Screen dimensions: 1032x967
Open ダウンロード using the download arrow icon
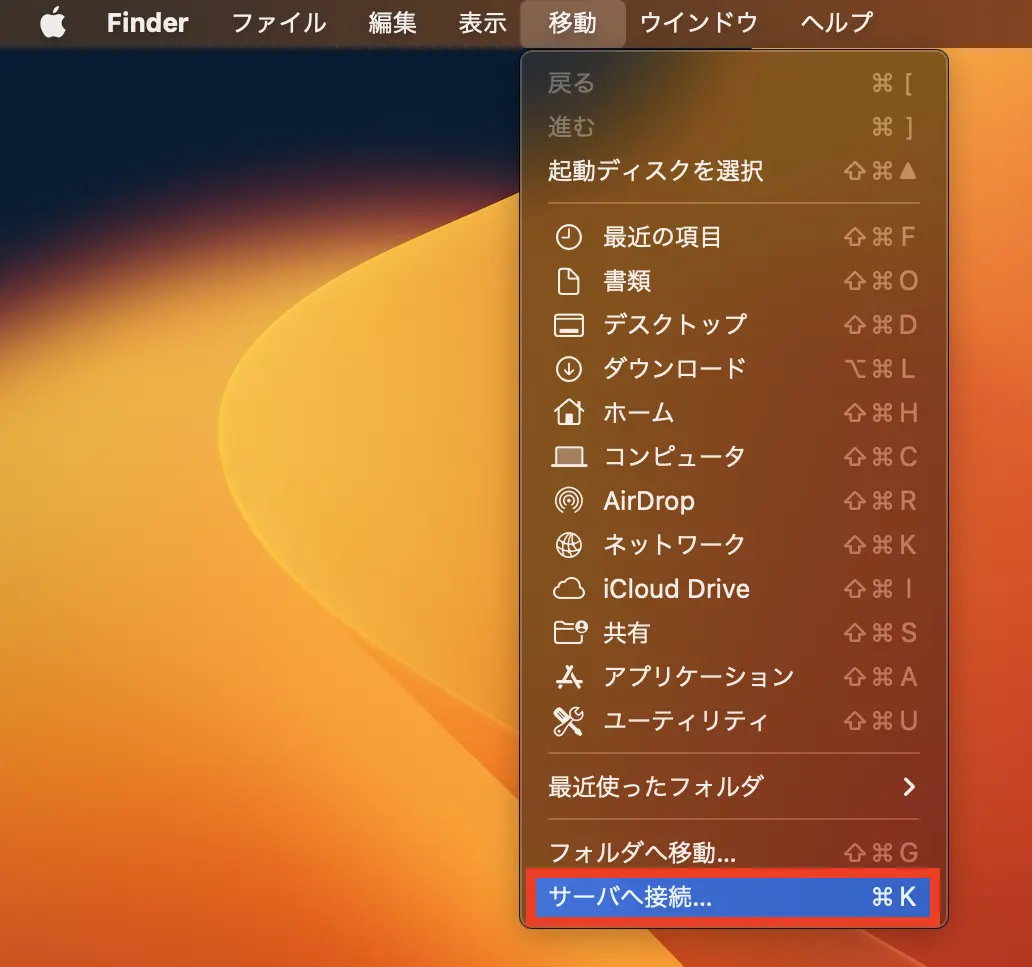point(569,369)
